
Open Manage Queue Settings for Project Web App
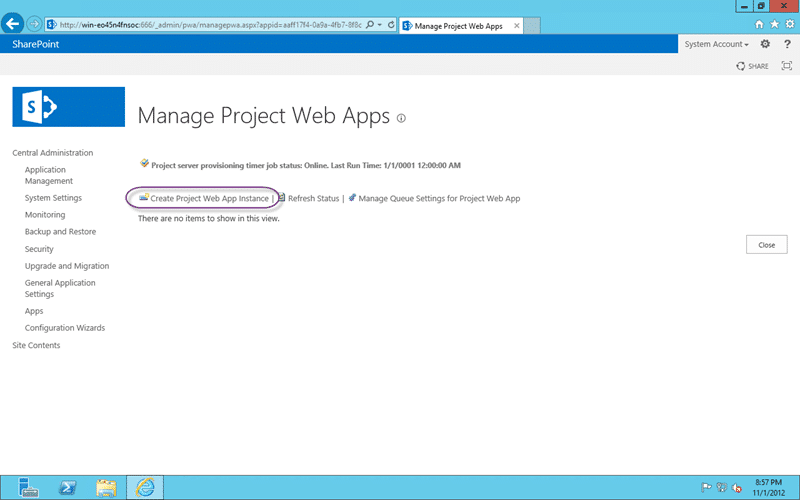(x=439, y=198)
